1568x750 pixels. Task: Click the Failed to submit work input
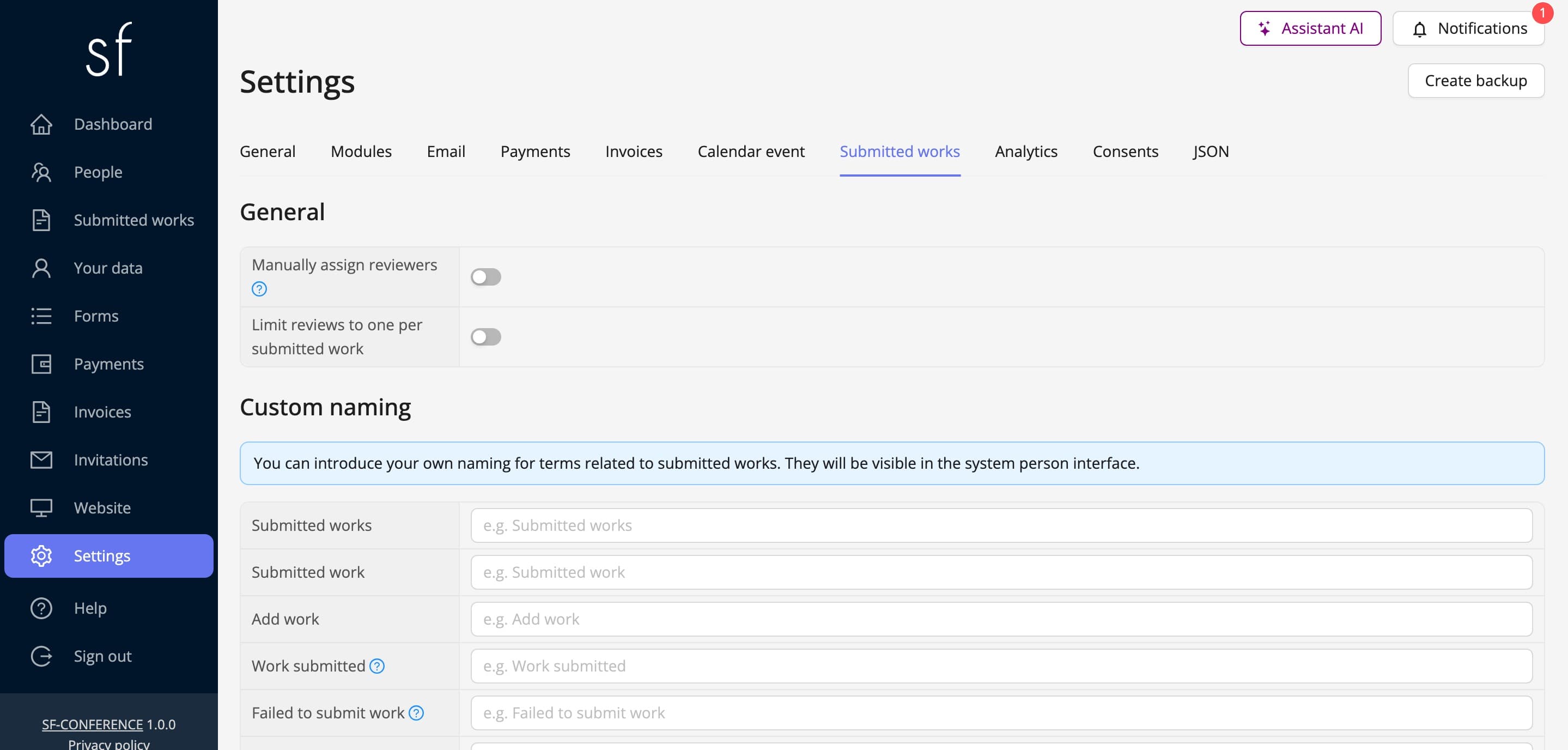point(1001,713)
